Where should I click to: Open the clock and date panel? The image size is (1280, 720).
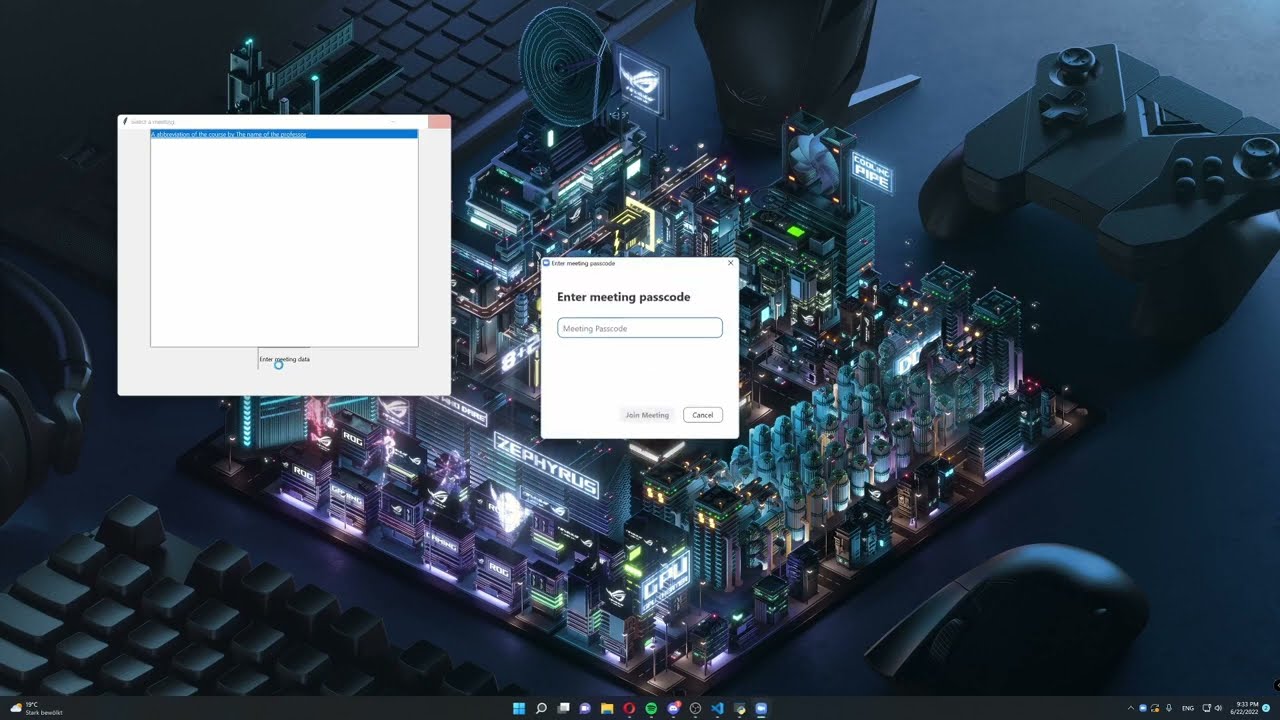point(1244,708)
